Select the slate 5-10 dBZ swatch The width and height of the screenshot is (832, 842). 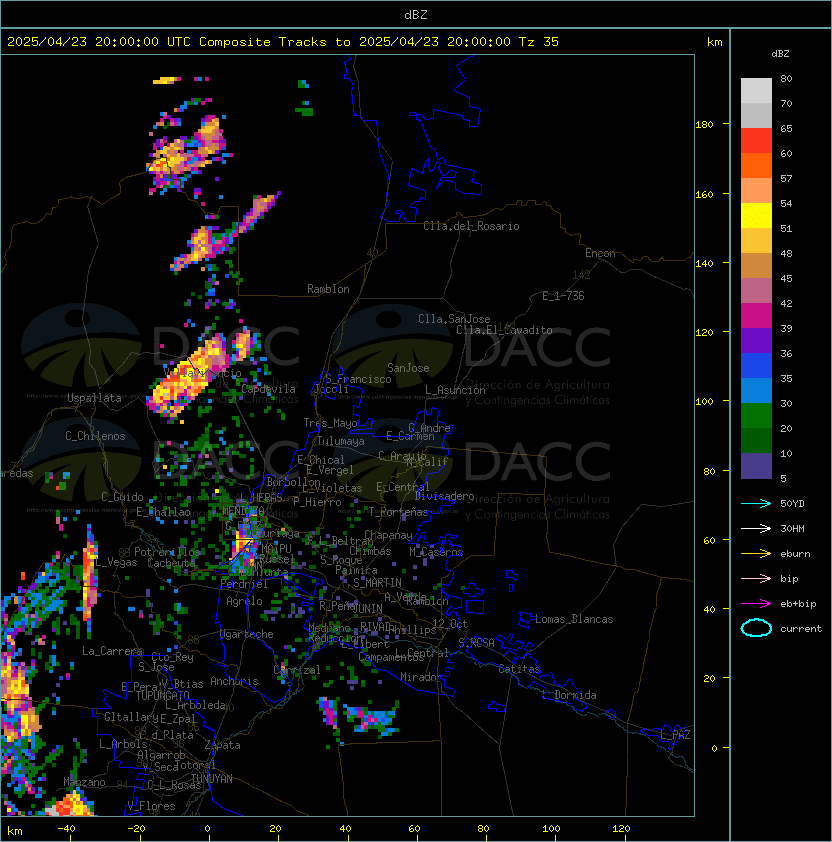(756, 466)
